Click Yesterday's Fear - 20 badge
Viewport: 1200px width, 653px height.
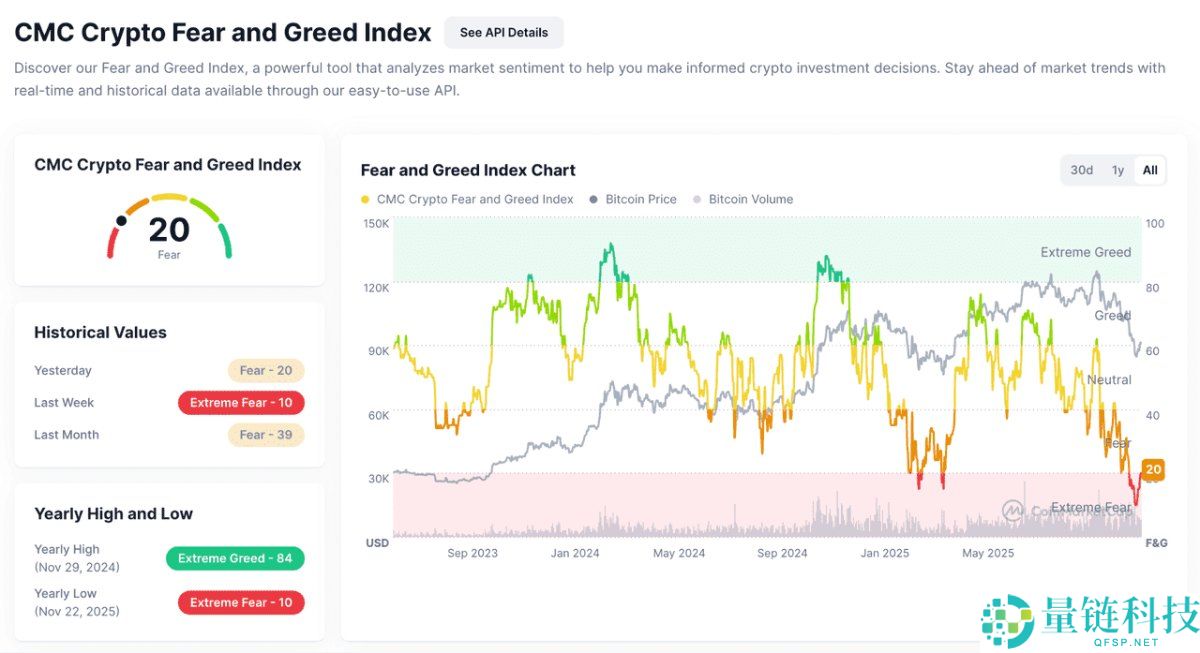coord(265,371)
